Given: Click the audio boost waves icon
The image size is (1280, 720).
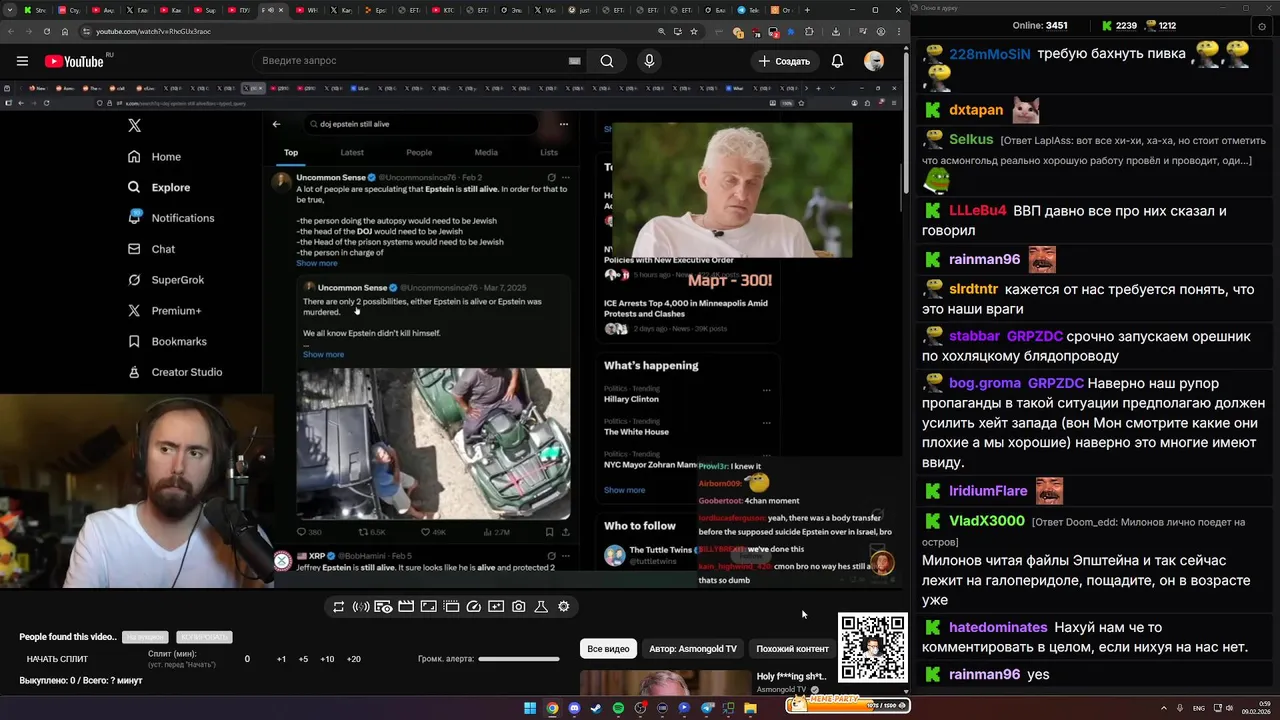Looking at the screenshot, I should tap(361, 607).
